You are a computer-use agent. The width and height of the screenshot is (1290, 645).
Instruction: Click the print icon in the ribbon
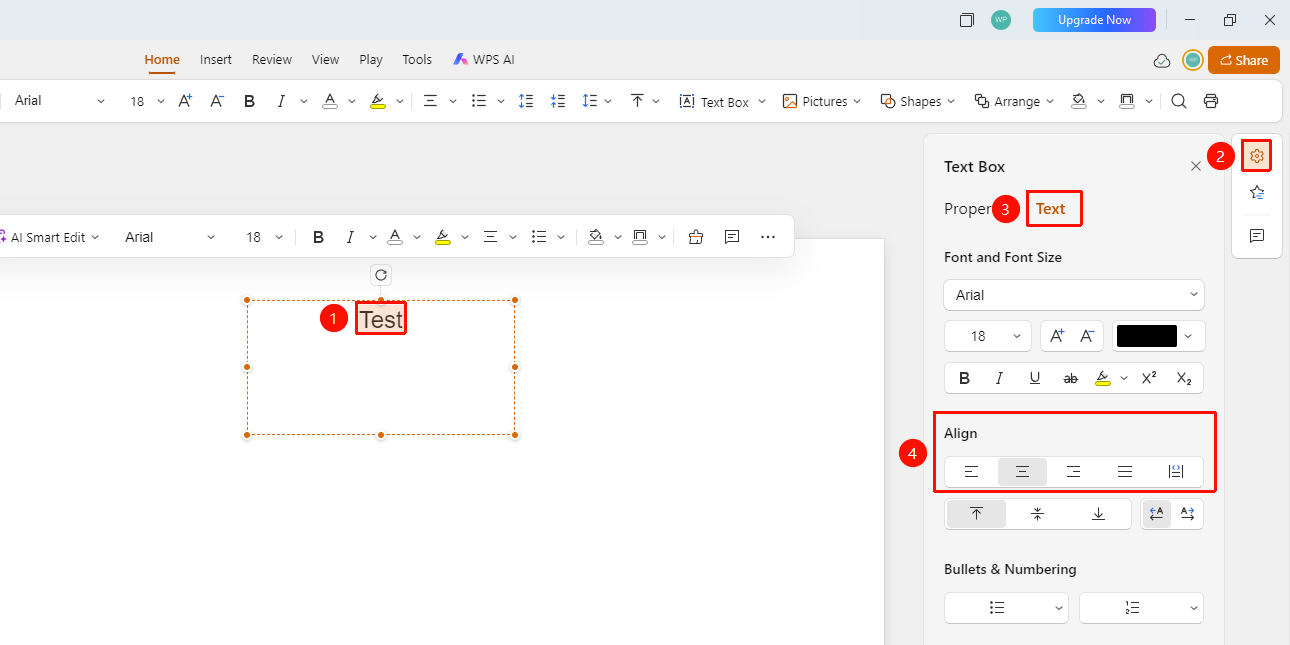point(1211,101)
